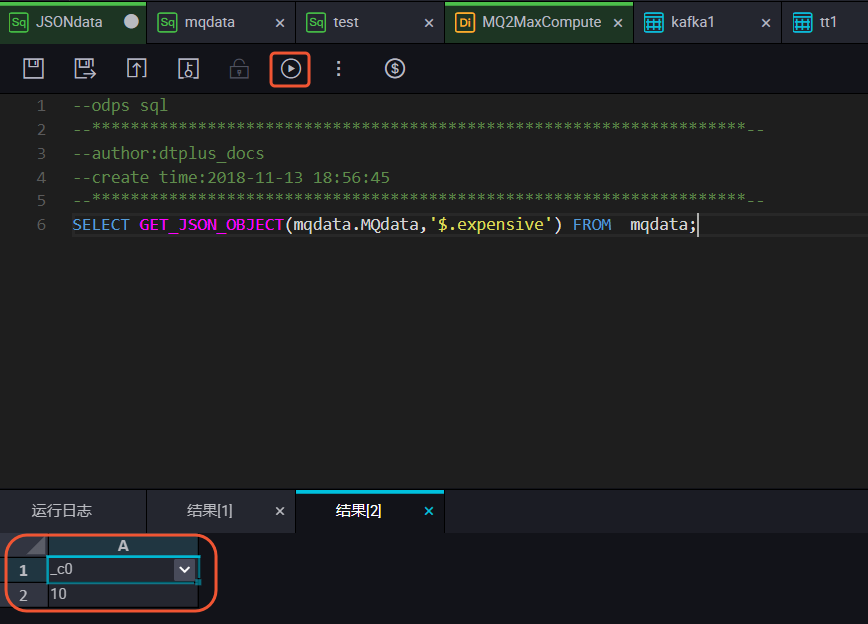Viewport: 868px width, 624px height.
Task: Open the _c0 cell dropdown arrow
Action: click(x=184, y=569)
